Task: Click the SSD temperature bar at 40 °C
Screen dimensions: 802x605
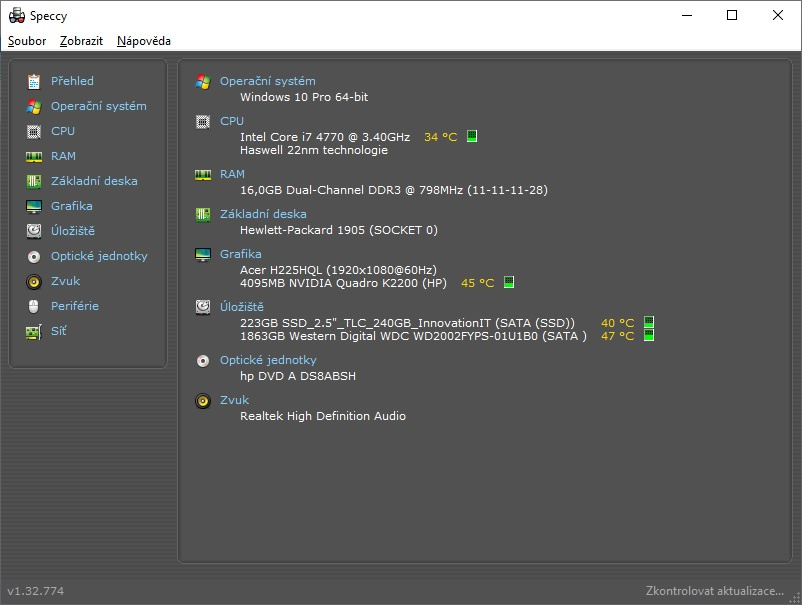Action: tap(649, 321)
